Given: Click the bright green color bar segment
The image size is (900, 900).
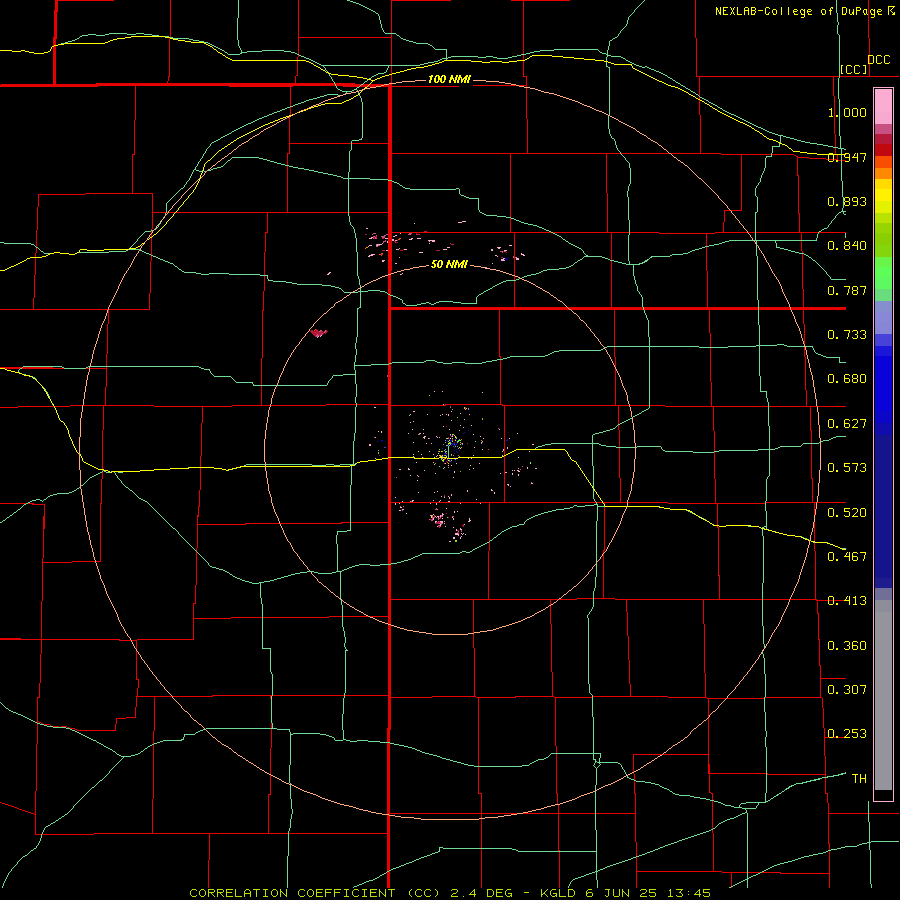Looking at the screenshot, I should (883, 273).
